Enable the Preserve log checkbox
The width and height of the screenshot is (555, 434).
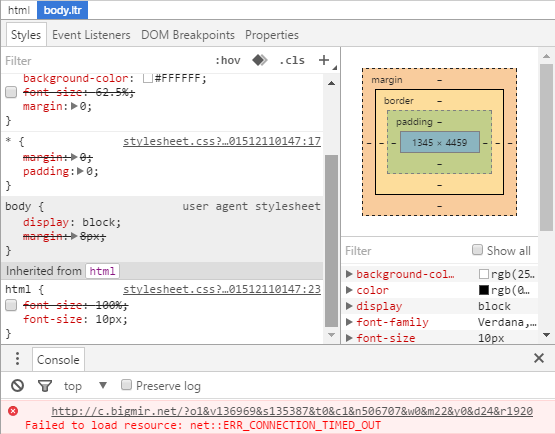click(x=126, y=385)
